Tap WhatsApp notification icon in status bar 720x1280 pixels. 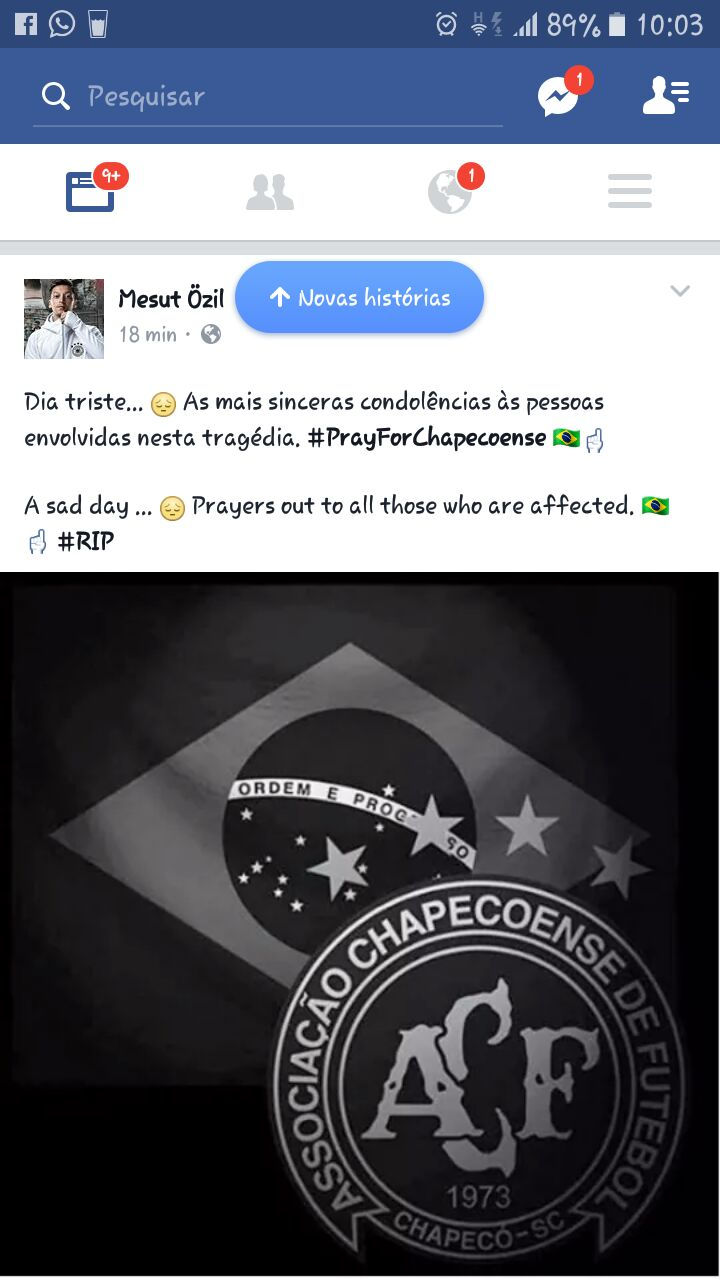pyautogui.click(x=62, y=24)
